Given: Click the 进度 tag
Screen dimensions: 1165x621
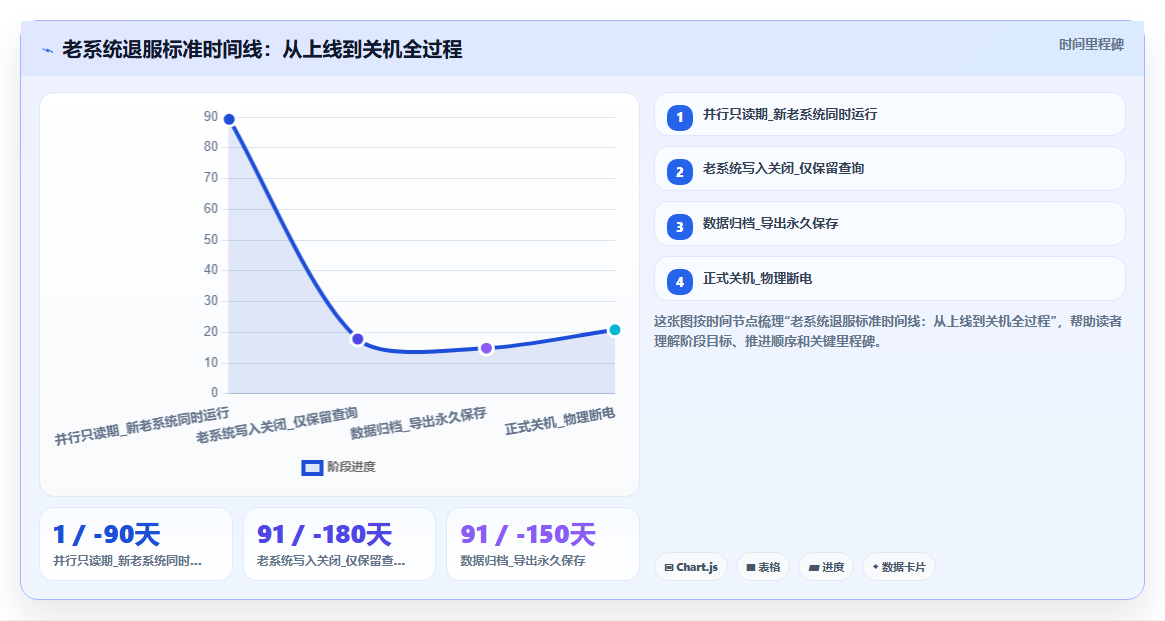Looking at the screenshot, I should pos(826,567).
